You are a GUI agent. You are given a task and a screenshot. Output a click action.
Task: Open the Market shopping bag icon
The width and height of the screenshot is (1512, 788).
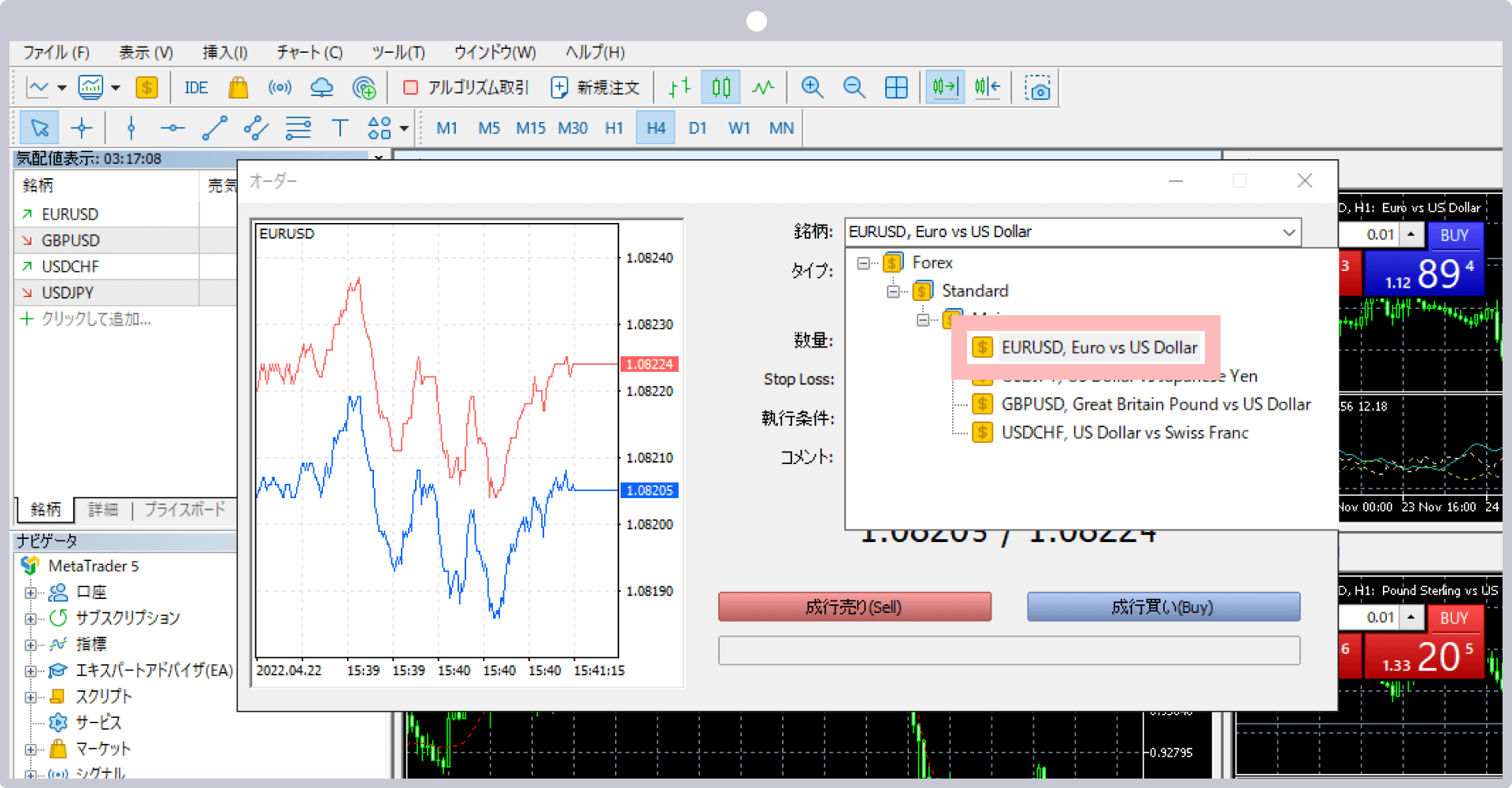pos(238,87)
